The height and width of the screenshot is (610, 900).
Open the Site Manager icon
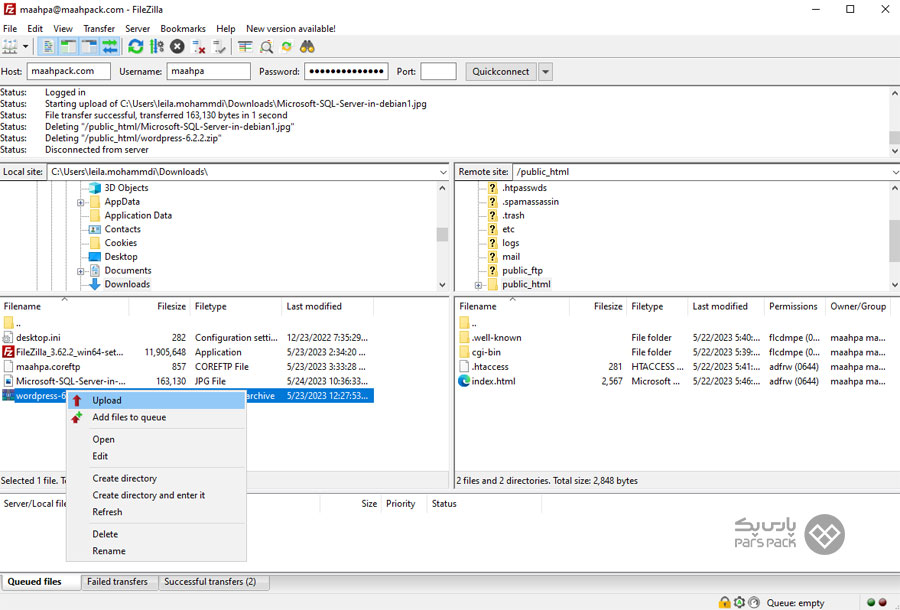click(x=10, y=47)
